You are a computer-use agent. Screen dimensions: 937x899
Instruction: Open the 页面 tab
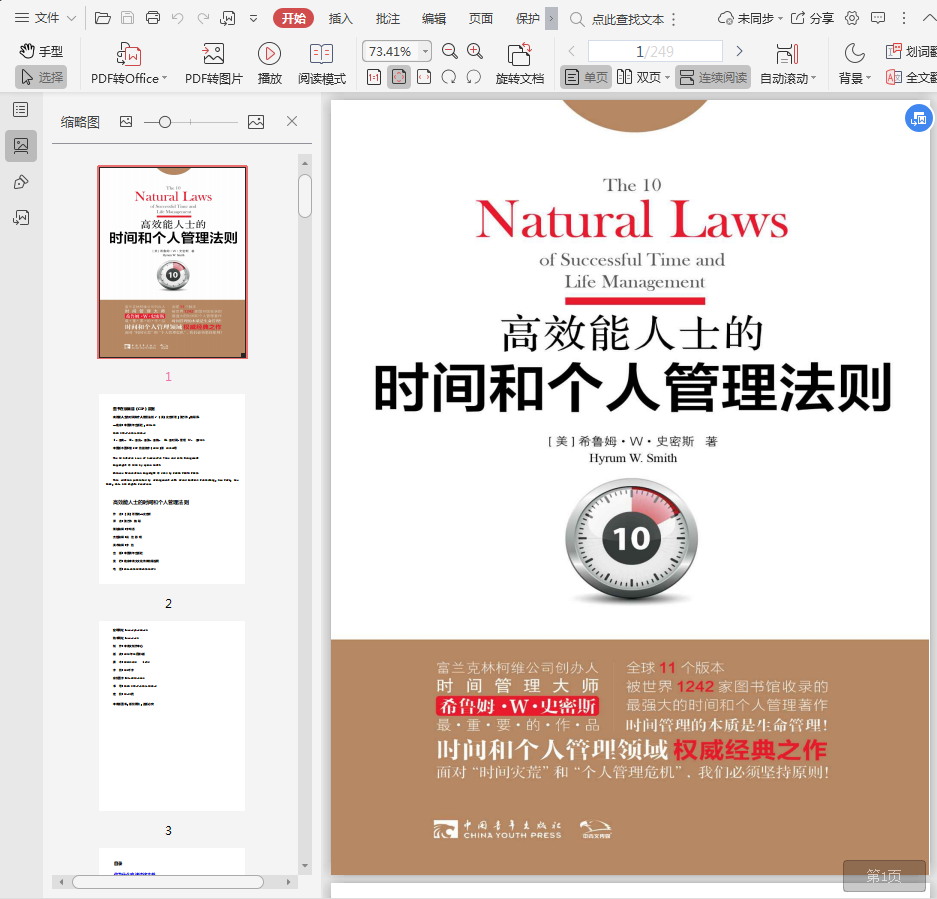(x=480, y=19)
